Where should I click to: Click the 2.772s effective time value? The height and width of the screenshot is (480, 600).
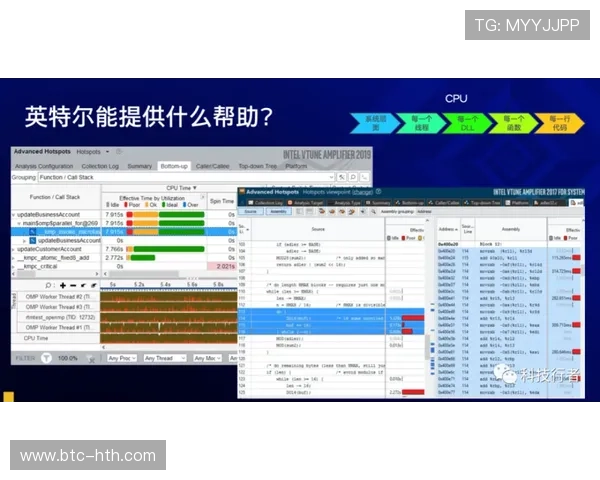pyautogui.click(x=114, y=258)
